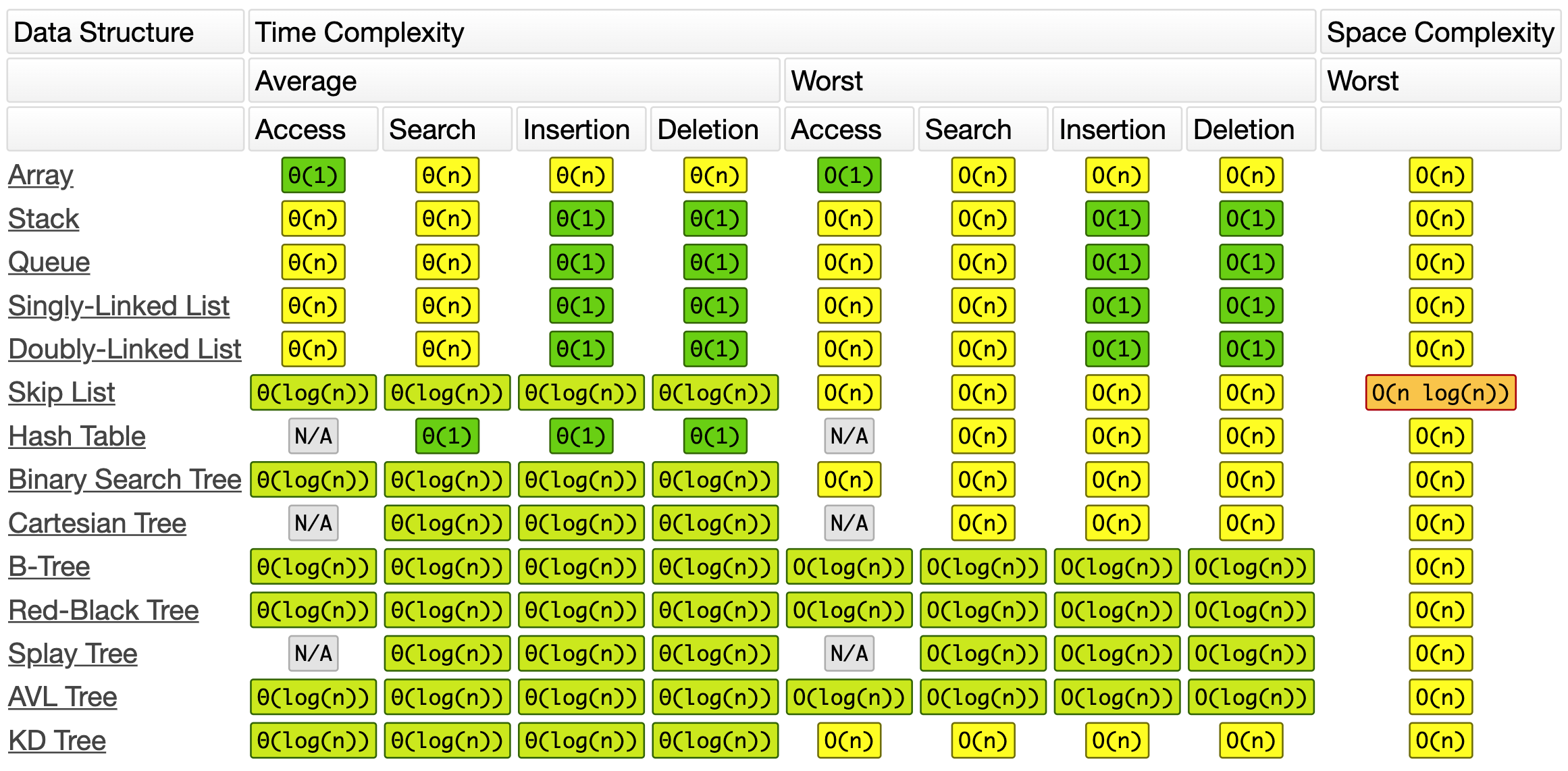Click Array's green average Access Θ(1) badge
The width and height of the screenshot is (1568, 771).
[x=313, y=176]
